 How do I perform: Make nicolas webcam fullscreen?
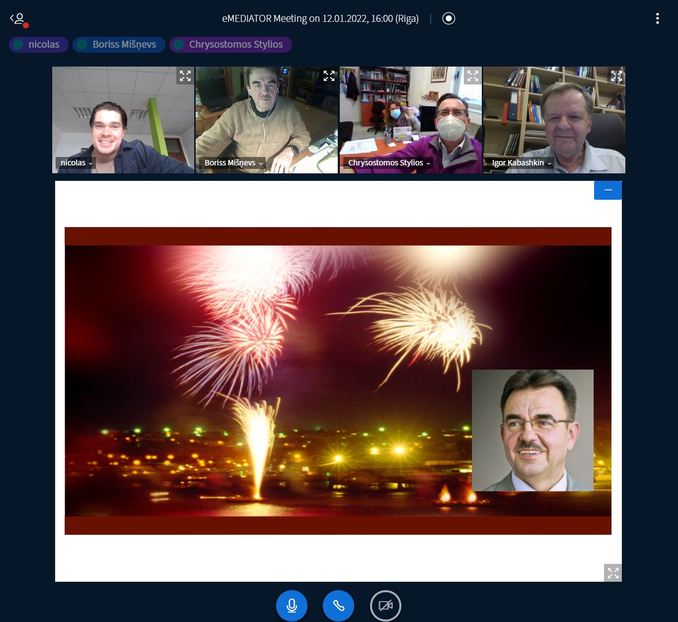tap(185, 76)
